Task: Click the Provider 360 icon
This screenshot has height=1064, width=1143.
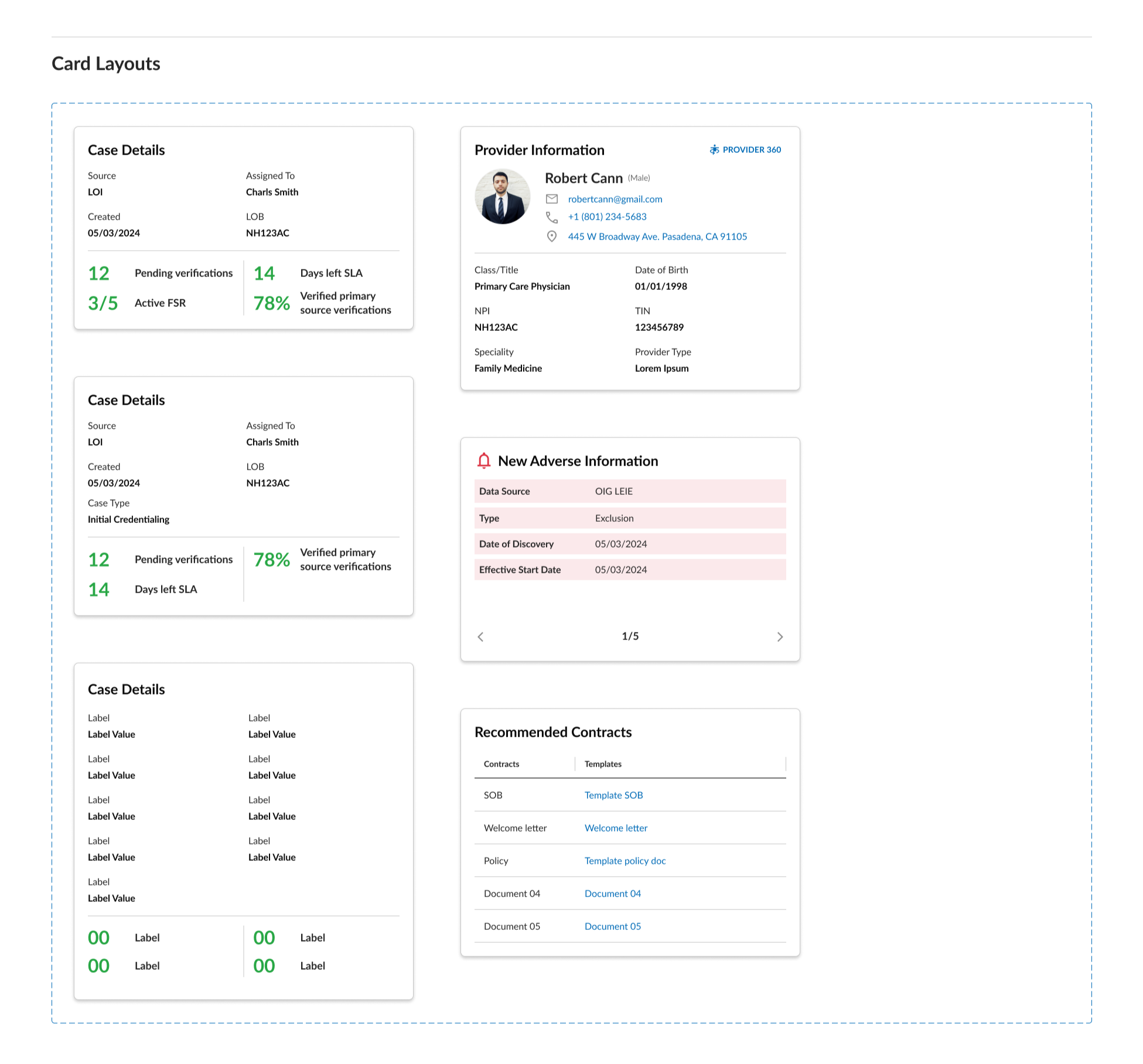Action: pyautogui.click(x=714, y=150)
